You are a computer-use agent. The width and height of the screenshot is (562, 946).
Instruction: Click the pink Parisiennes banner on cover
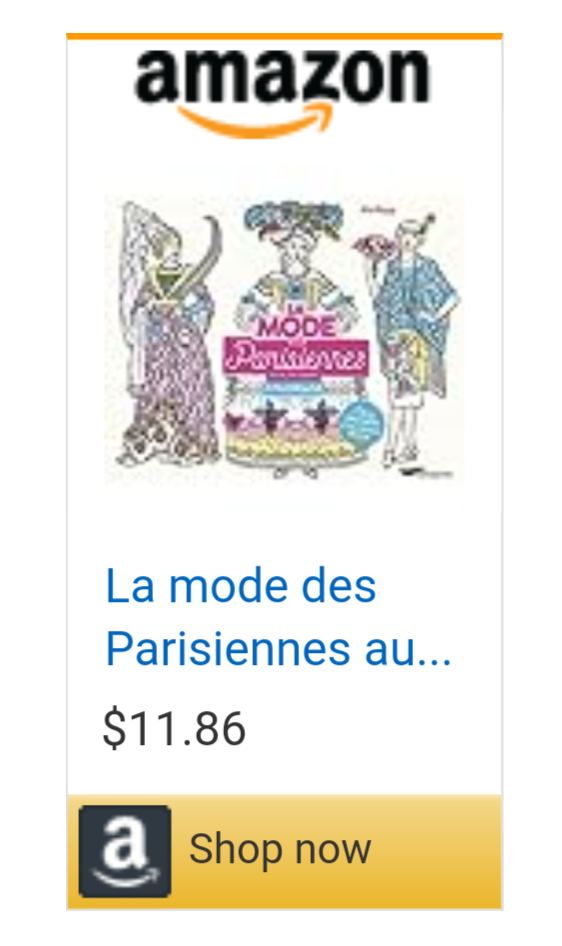coord(295,357)
